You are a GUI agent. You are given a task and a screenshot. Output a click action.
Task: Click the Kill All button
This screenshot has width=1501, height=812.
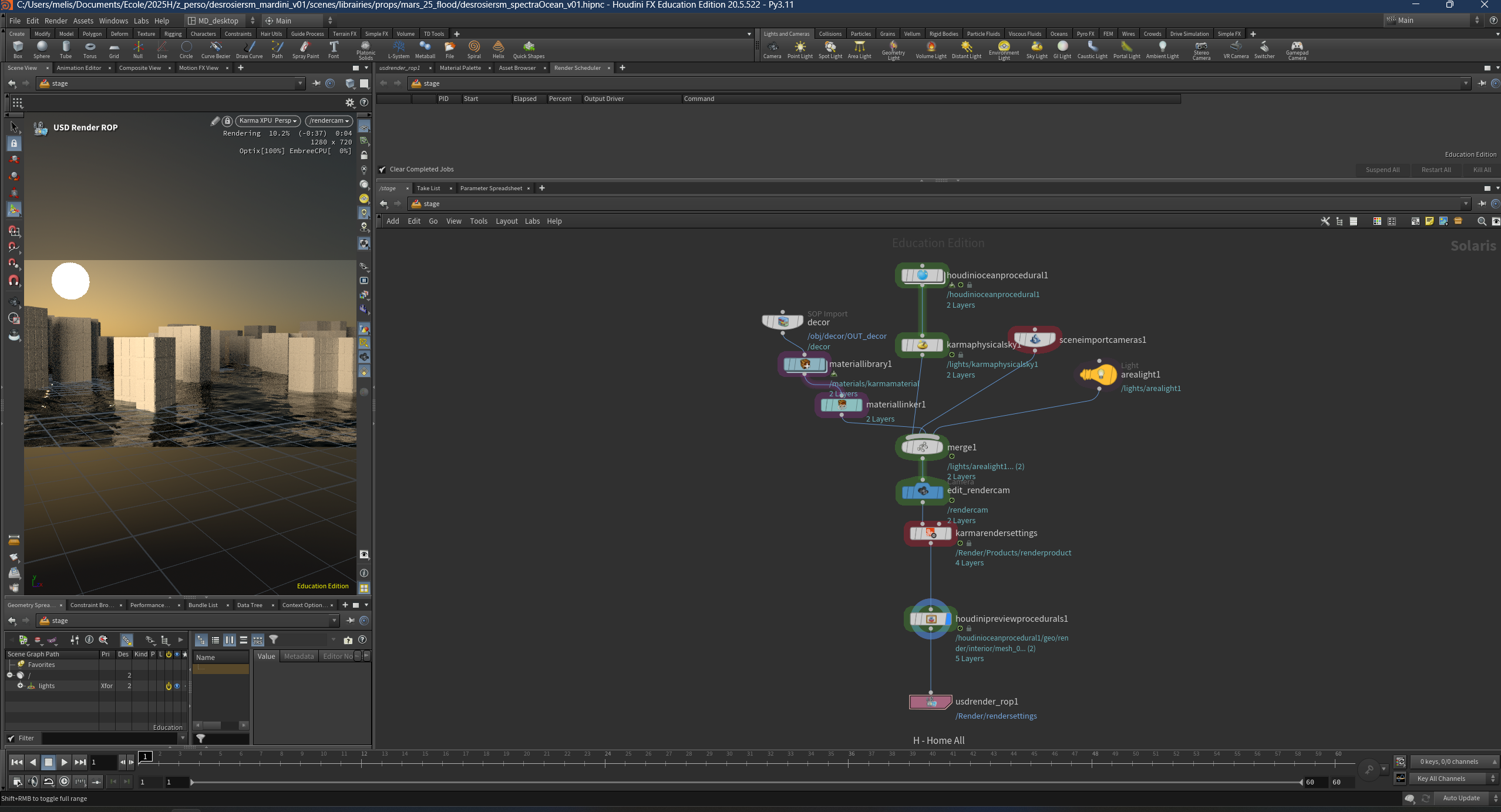pos(1482,170)
